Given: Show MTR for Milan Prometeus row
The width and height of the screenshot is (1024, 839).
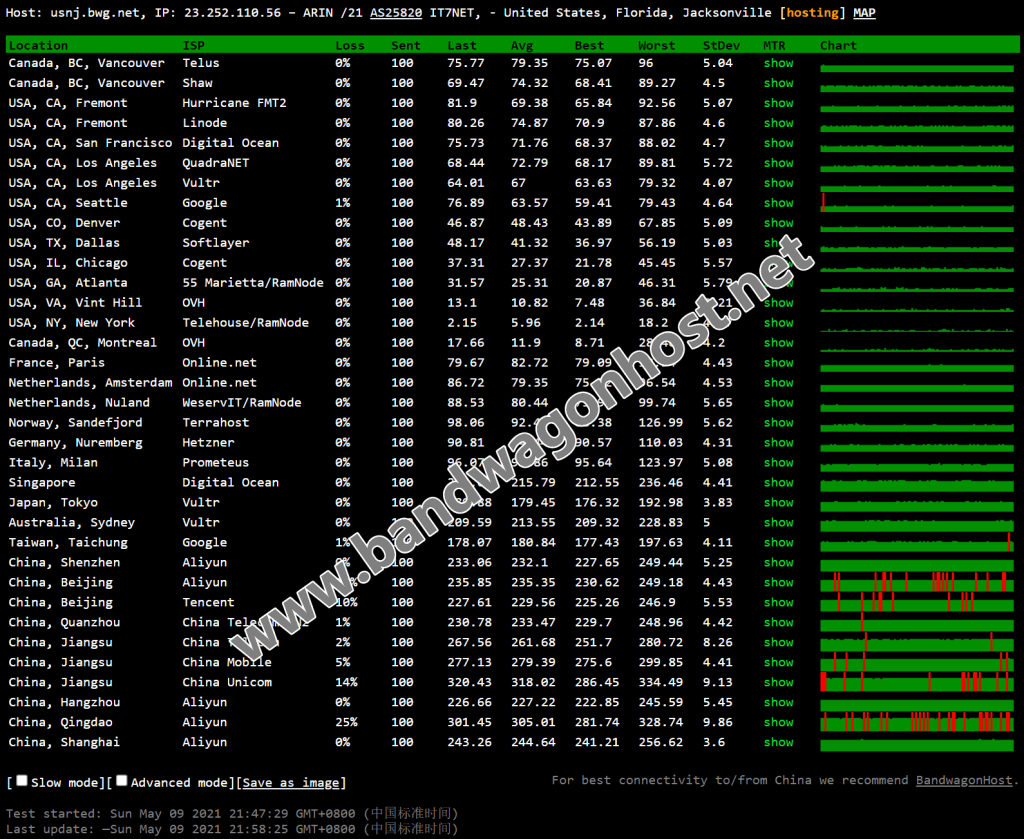Looking at the screenshot, I should coord(778,463).
